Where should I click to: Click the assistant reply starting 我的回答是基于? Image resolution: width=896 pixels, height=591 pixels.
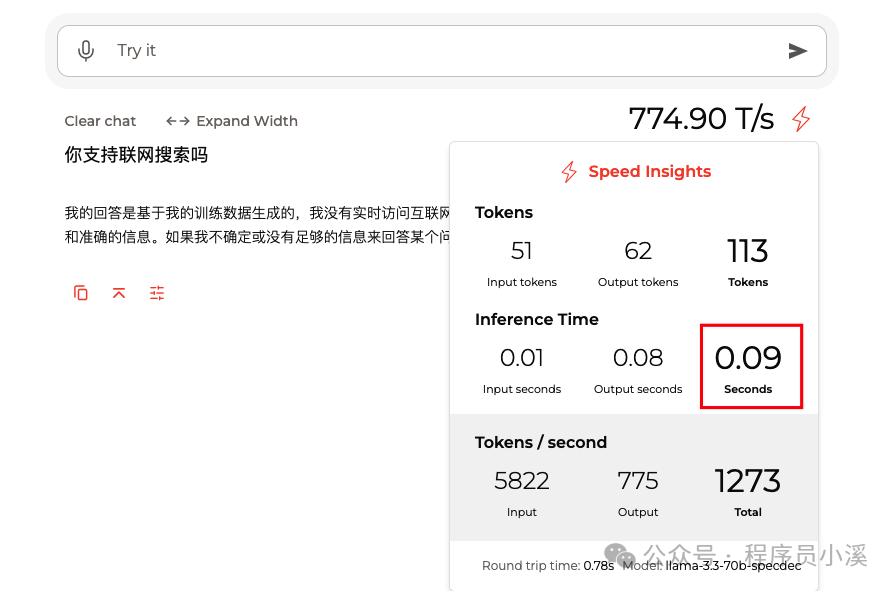click(257, 225)
